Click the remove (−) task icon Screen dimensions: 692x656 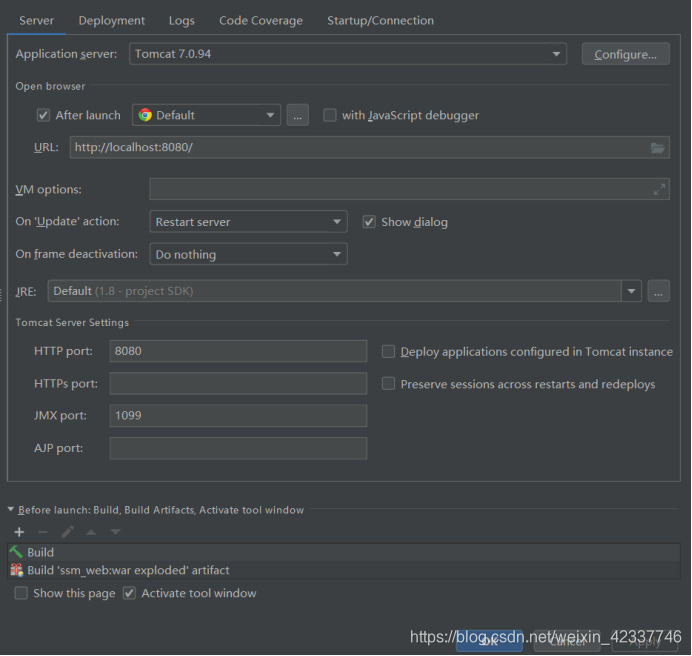click(43, 532)
